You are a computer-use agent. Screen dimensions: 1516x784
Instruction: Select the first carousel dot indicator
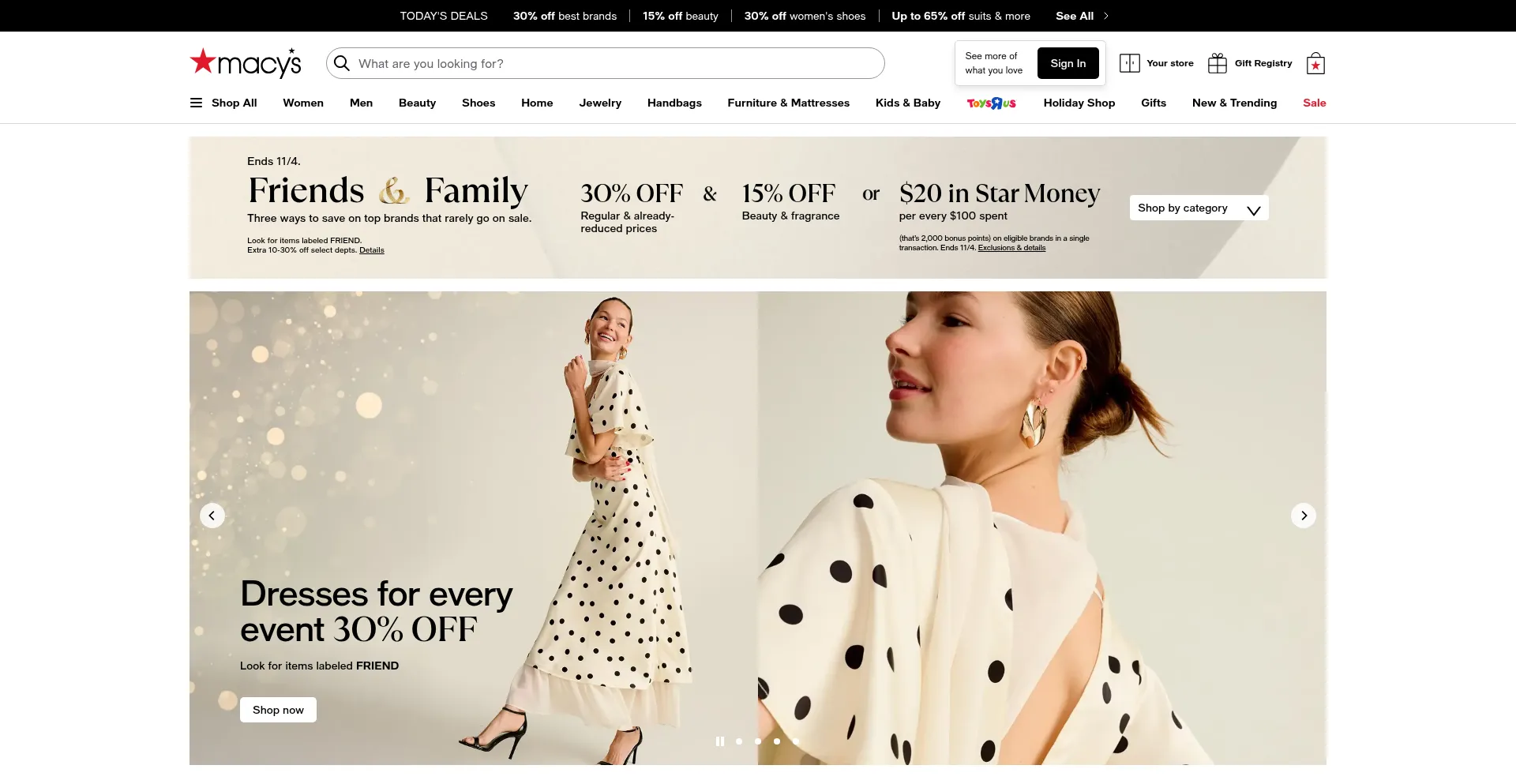point(739,741)
